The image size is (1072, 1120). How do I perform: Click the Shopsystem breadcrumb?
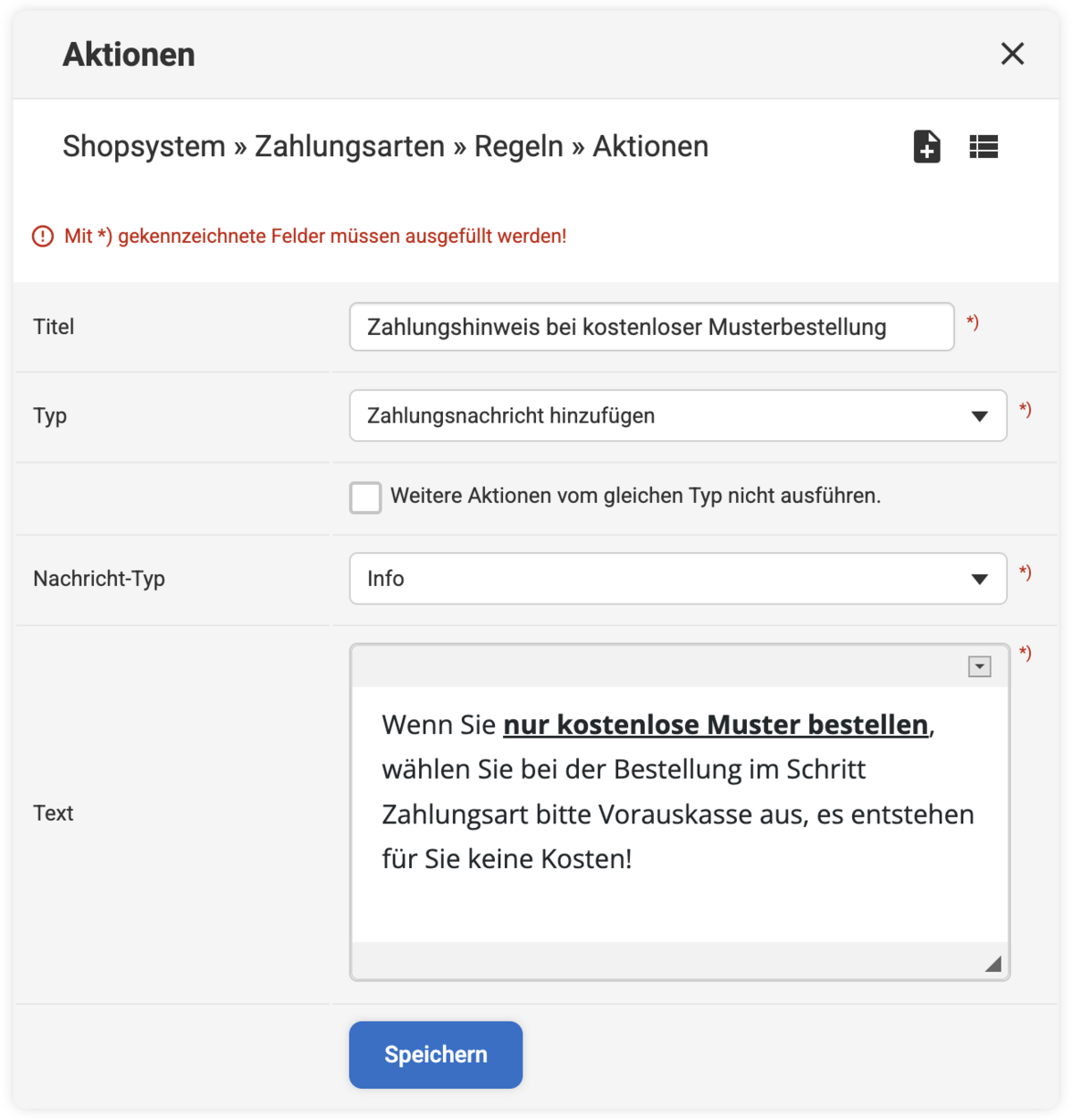coord(144,146)
